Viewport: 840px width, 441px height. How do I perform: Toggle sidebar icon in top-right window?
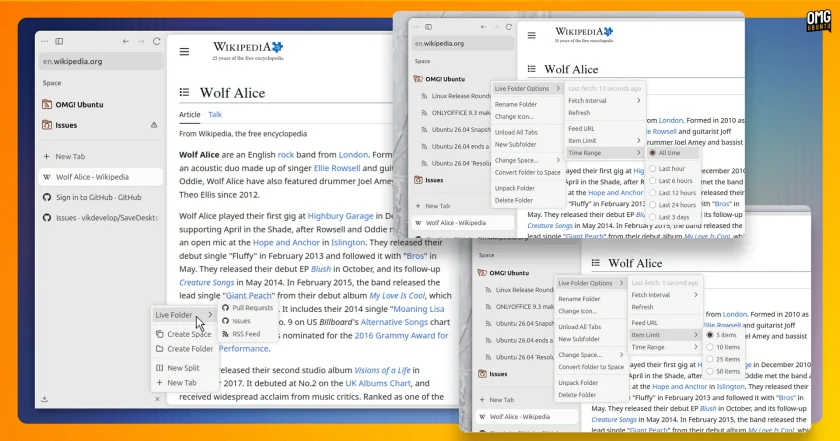click(x=429, y=27)
